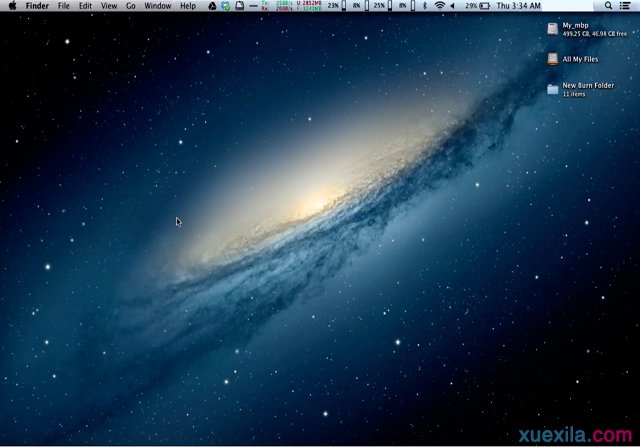The height and width of the screenshot is (447, 640).
Task: Select the New Burn Folder icon
Action: 553,89
